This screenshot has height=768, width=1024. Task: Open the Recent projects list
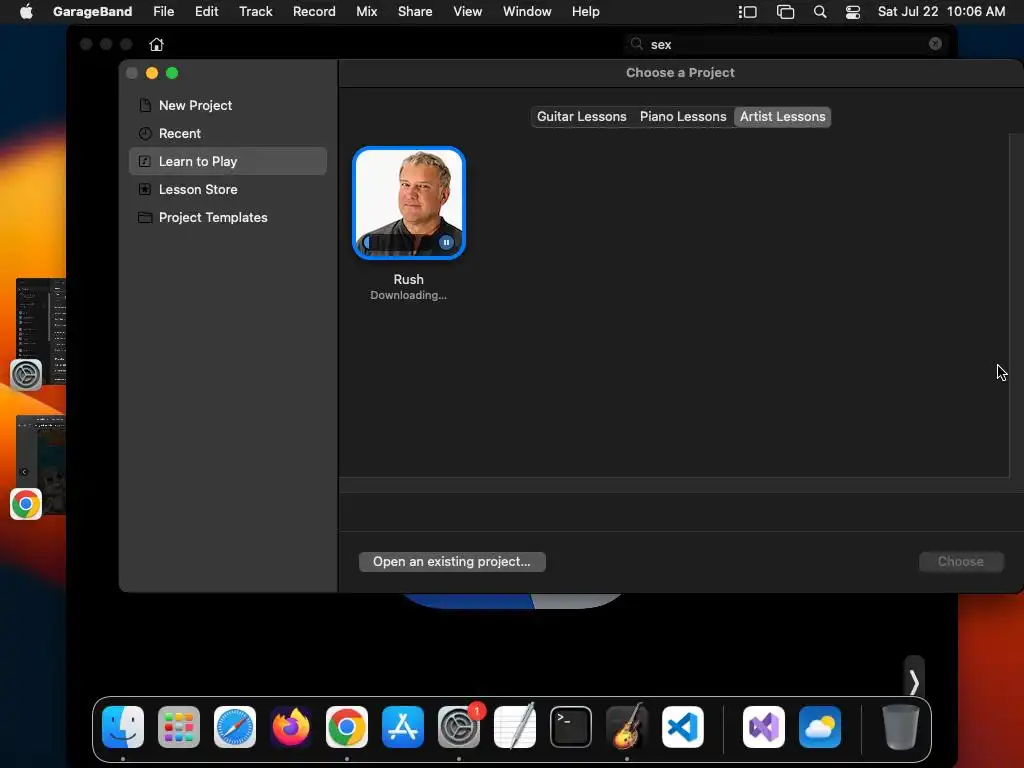(228, 133)
